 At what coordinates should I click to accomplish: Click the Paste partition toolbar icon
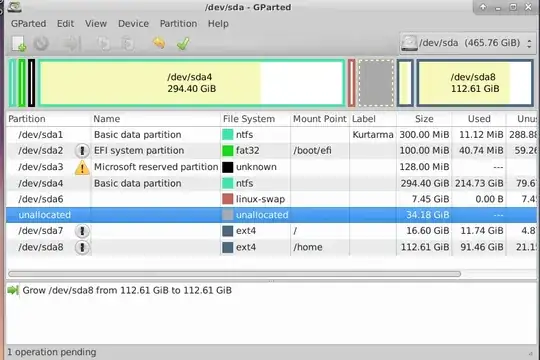pyautogui.click(x=127, y=44)
